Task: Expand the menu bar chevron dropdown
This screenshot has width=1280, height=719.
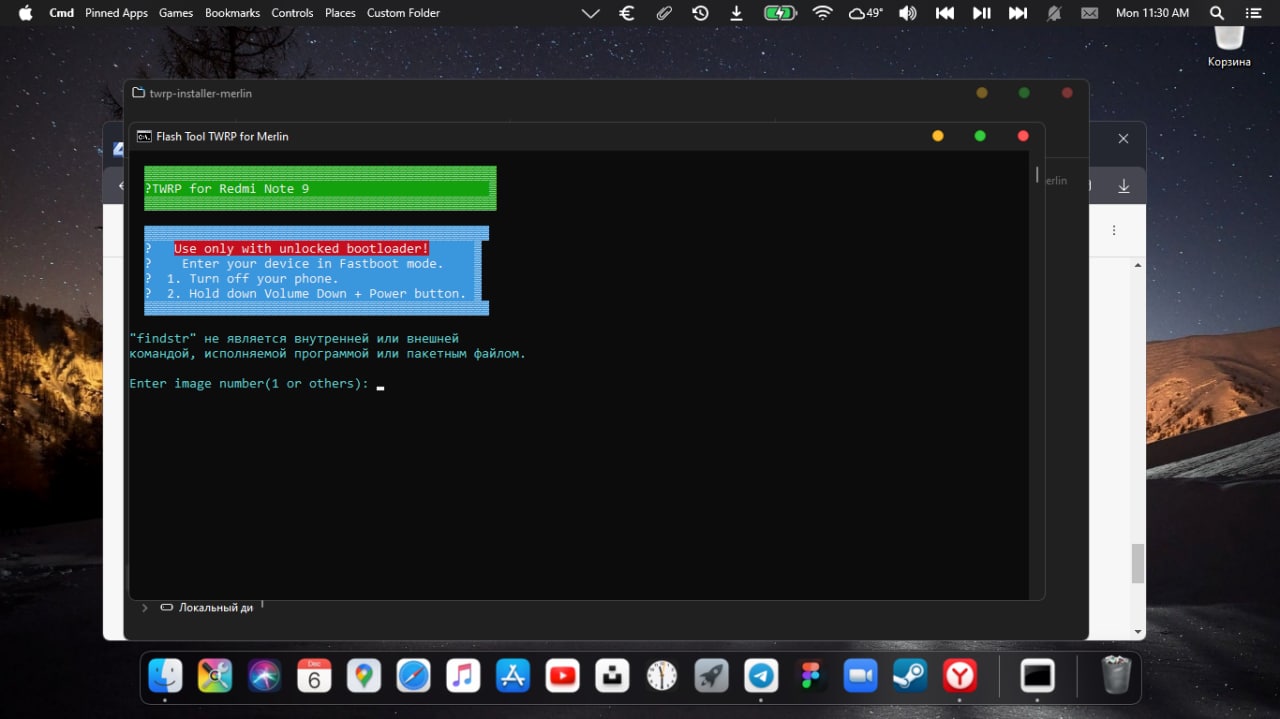Action: click(591, 13)
